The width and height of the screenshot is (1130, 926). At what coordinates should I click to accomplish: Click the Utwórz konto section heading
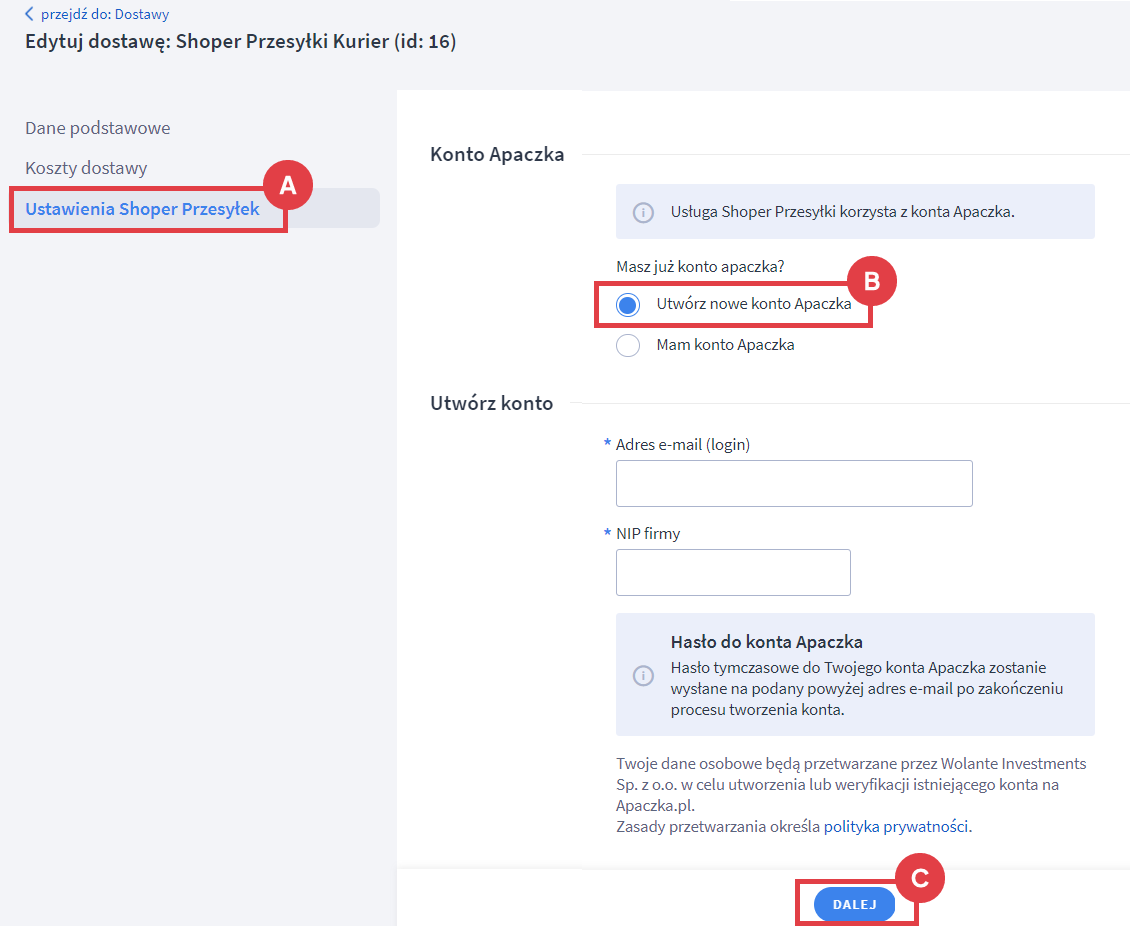point(491,403)
